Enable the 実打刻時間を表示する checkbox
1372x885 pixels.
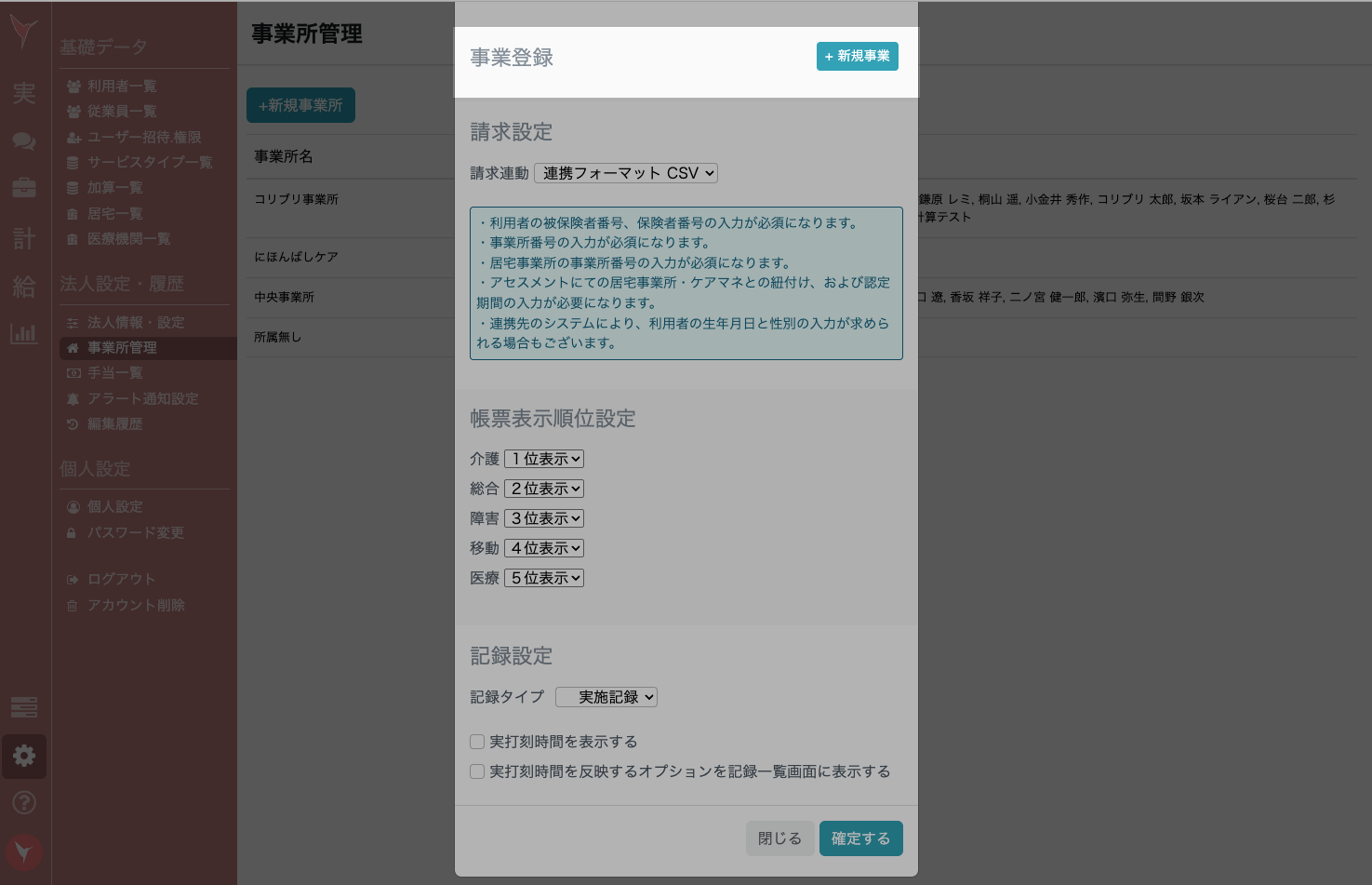tap(476, 742)
